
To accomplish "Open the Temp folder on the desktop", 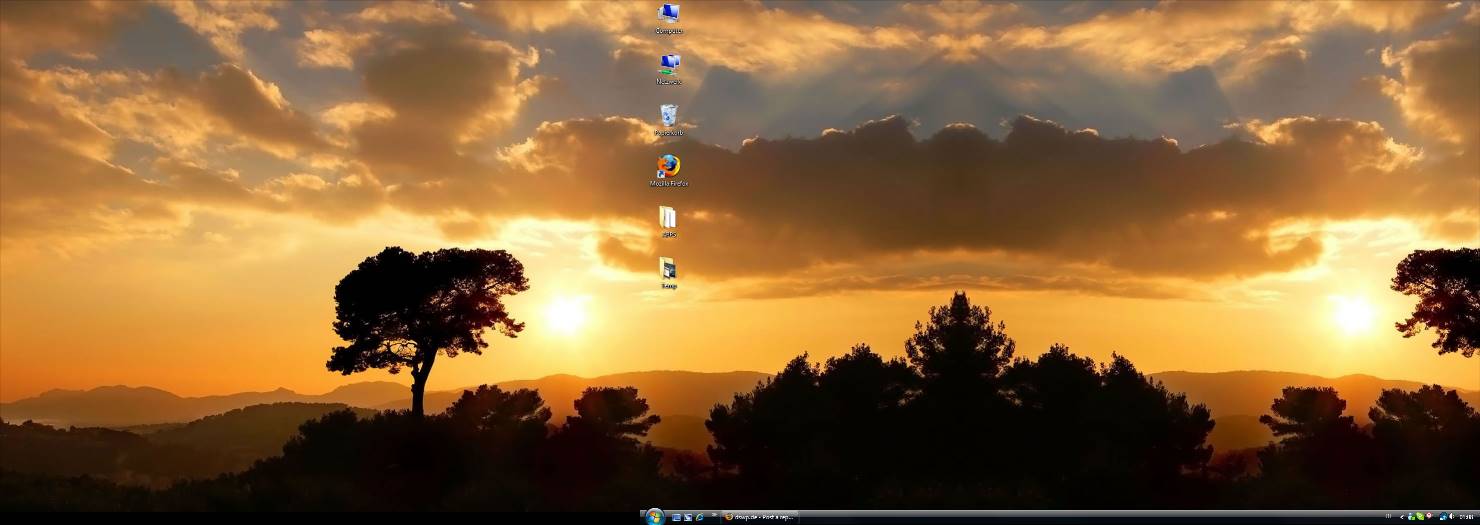I will click(x=668, y=269).
